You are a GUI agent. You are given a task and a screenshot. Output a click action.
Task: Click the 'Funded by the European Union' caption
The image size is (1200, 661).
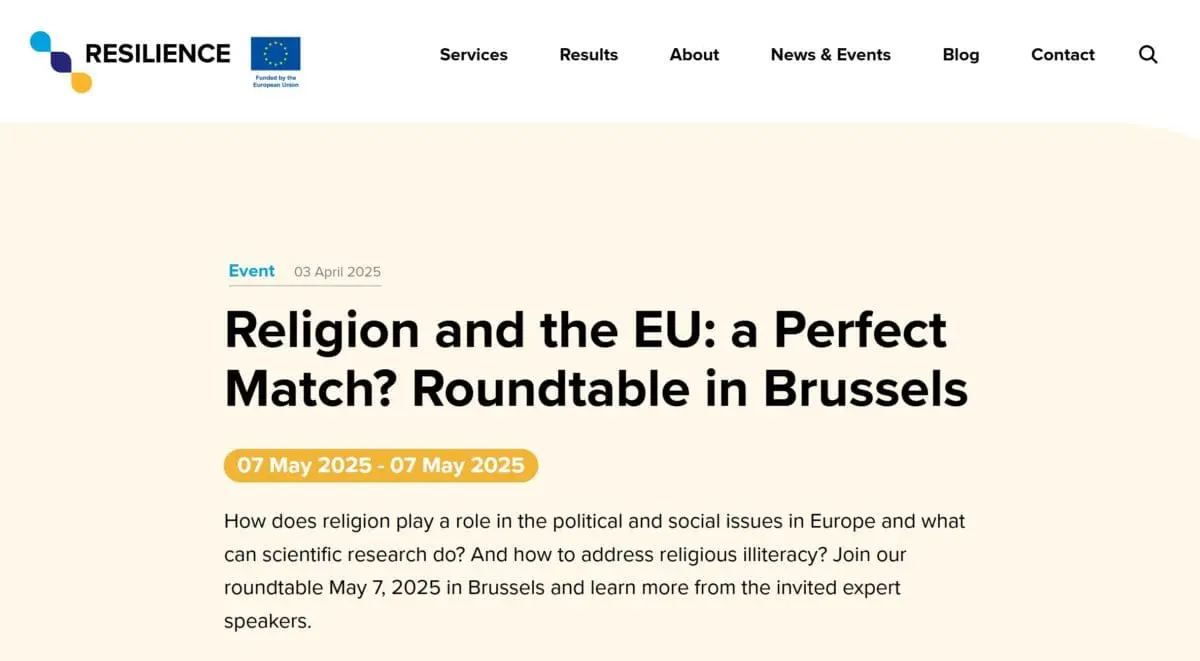click(275, 80)
